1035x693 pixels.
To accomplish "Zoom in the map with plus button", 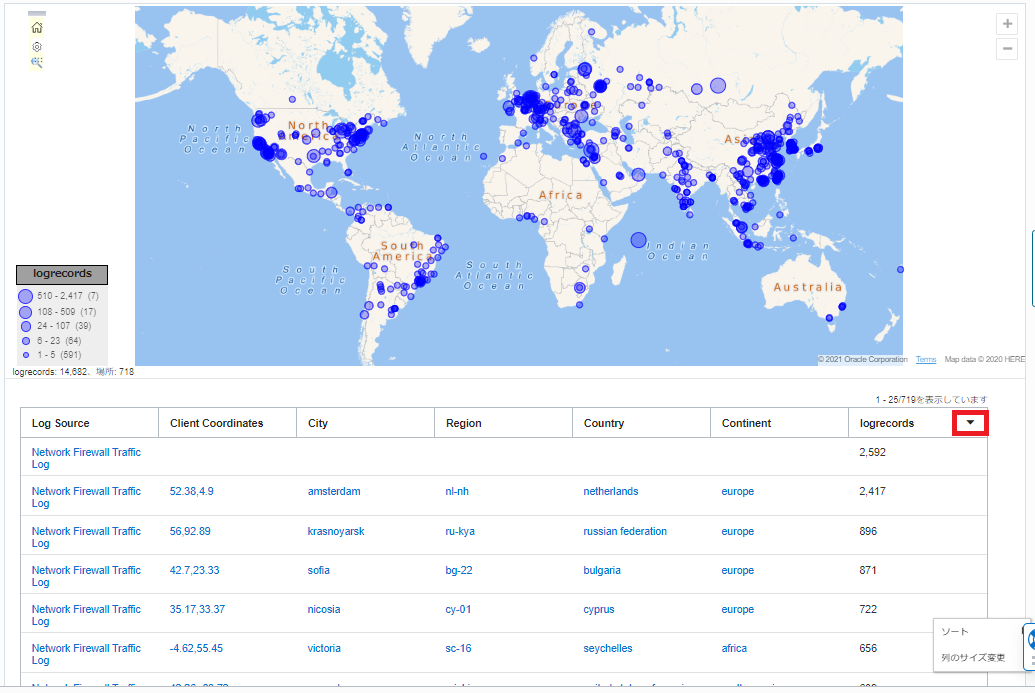I will 1007,25.
